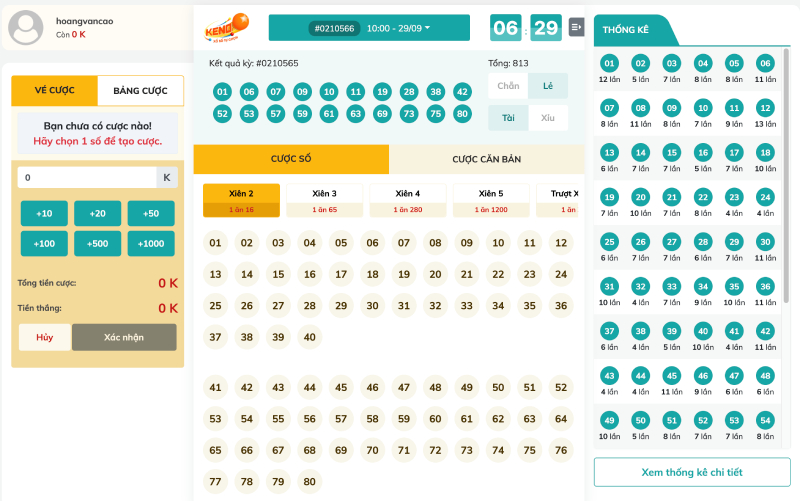
Task: Toggle the Chẵn option
Action: [508, 87]
